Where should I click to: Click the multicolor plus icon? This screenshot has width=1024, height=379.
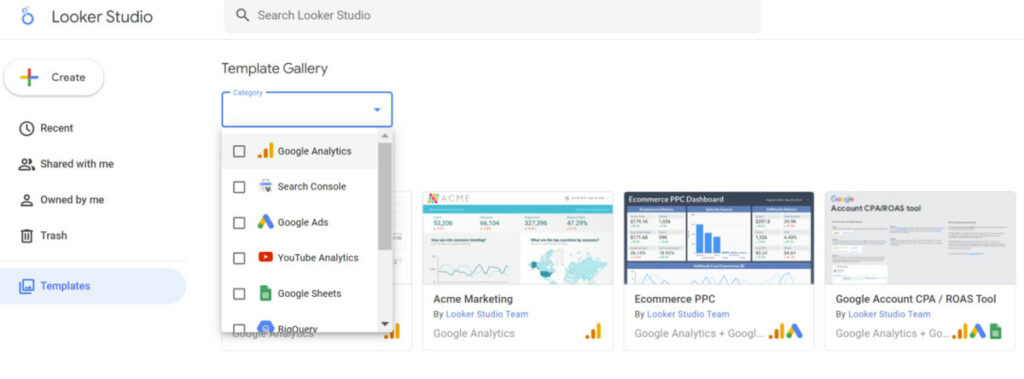click(x=29, y=77)
